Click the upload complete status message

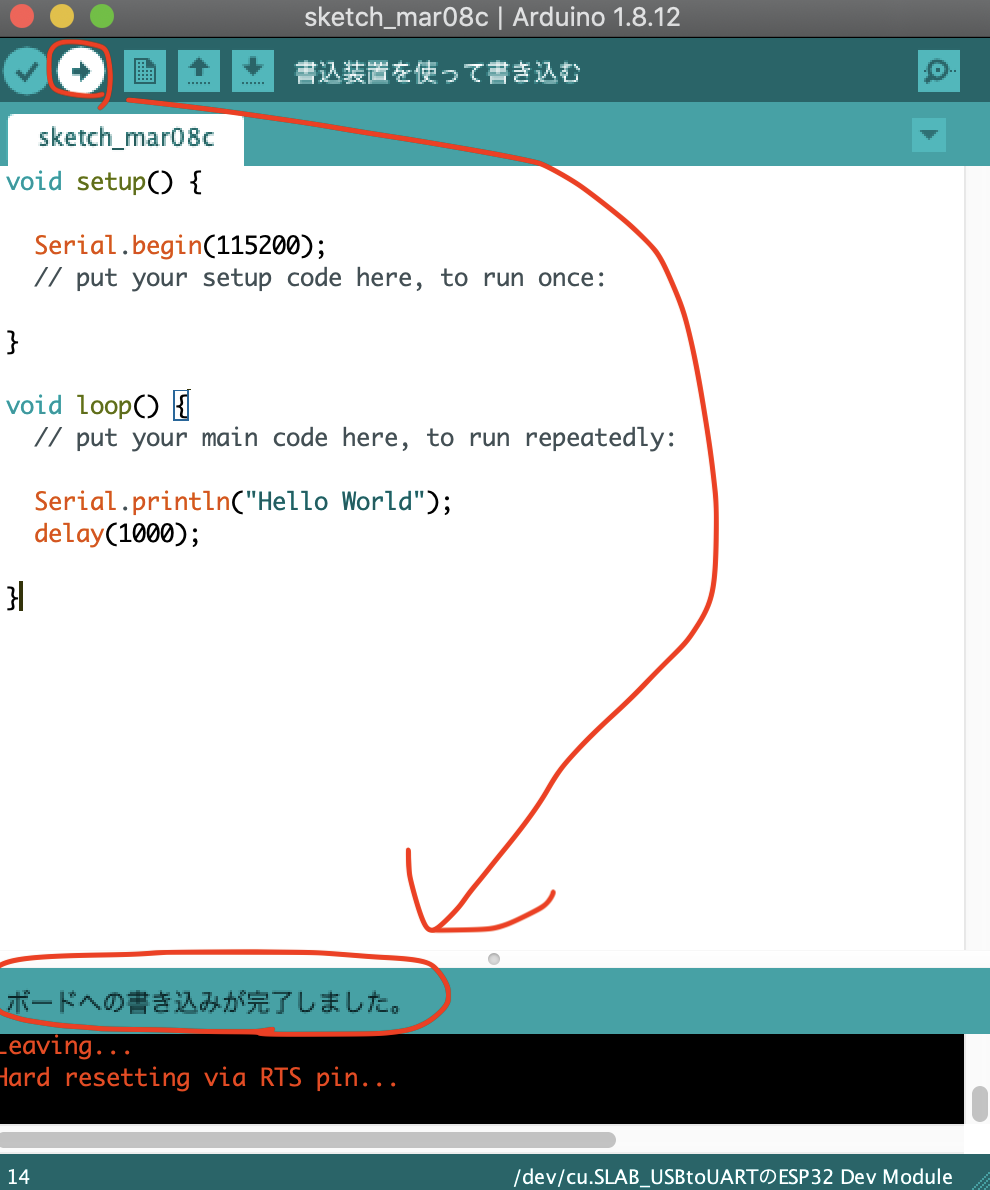coord(203,1003)
